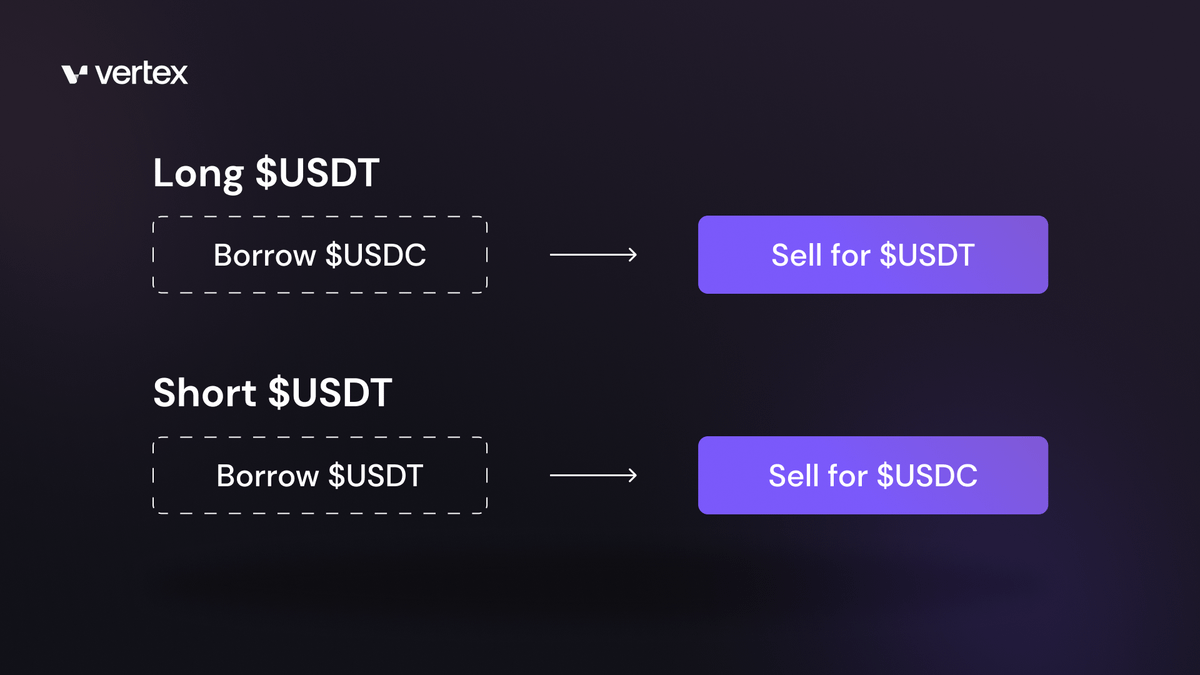Viewport: 1200px width, 675px height.
Task: Click the Vertex logo icon
Action: (x=75, y=73)
